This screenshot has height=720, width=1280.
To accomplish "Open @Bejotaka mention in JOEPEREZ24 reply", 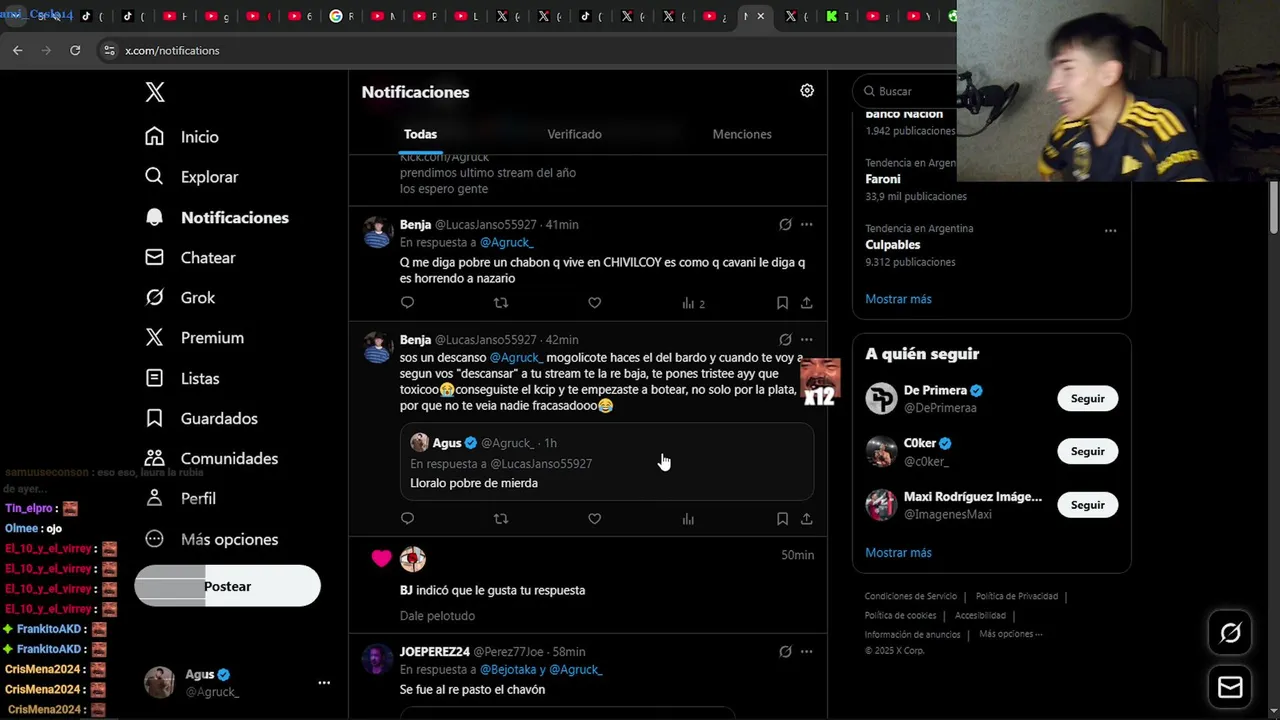I will (506, 670).
